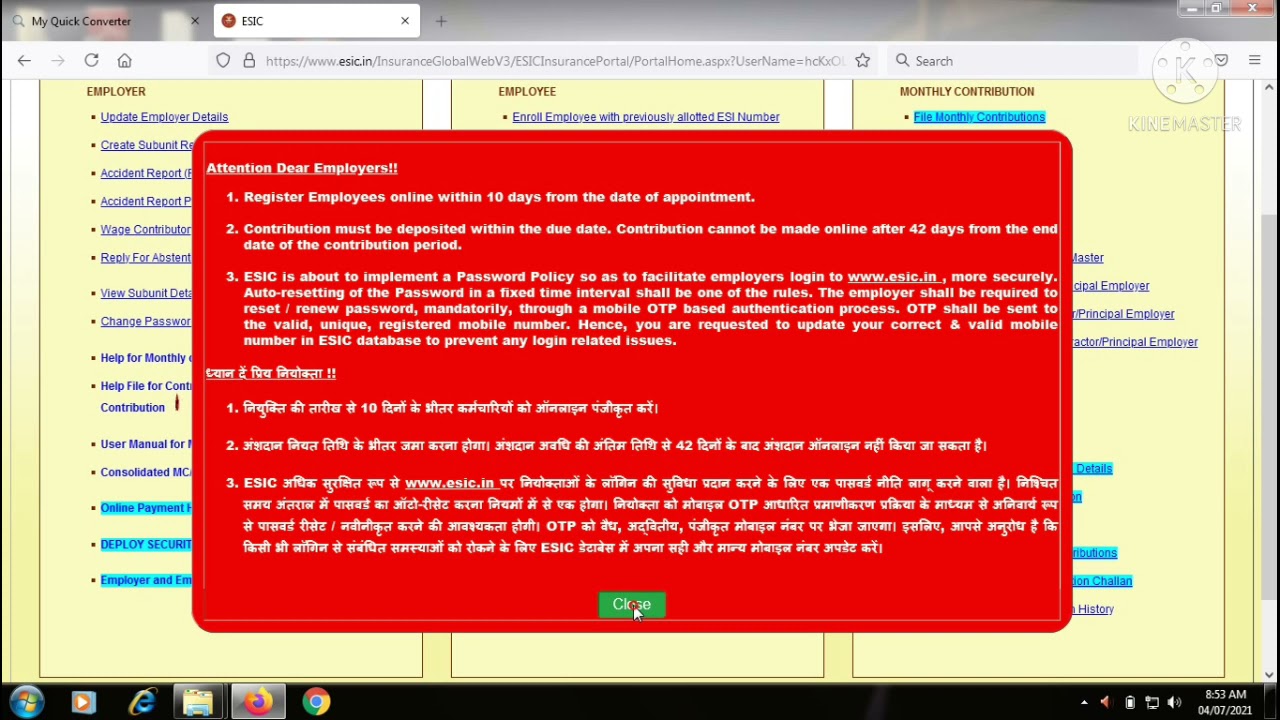Click the browser forward arrow

tap(58, 61)
